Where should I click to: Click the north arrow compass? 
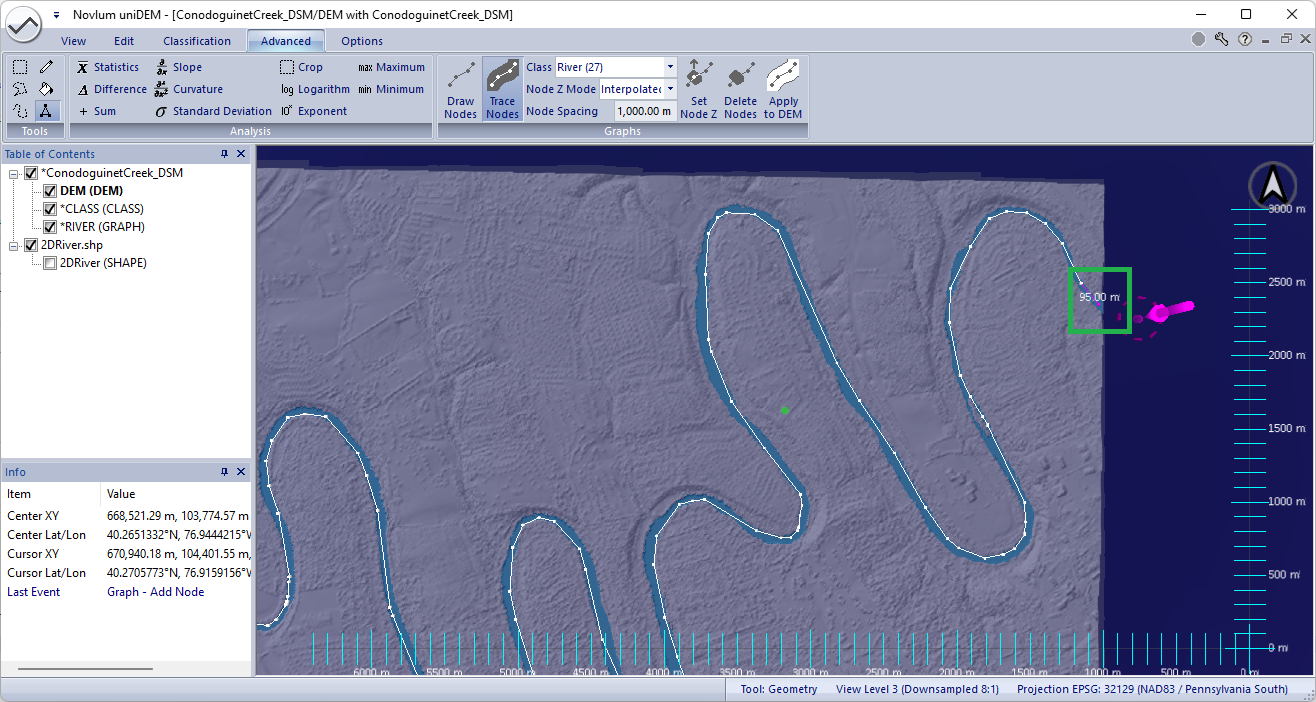tap(1273, 186)
